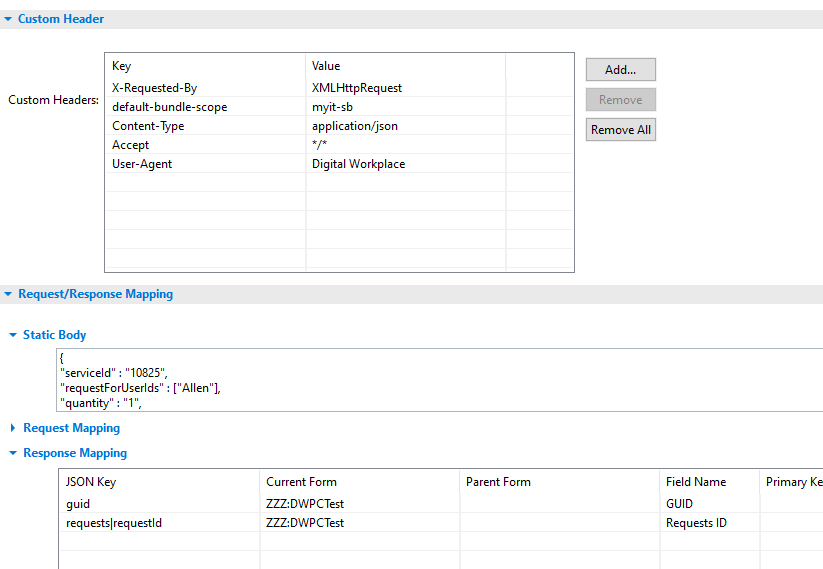This screenshot has width=823, height=569.
Task: Click the Requests ID field name cell
Action: [696, 523]
